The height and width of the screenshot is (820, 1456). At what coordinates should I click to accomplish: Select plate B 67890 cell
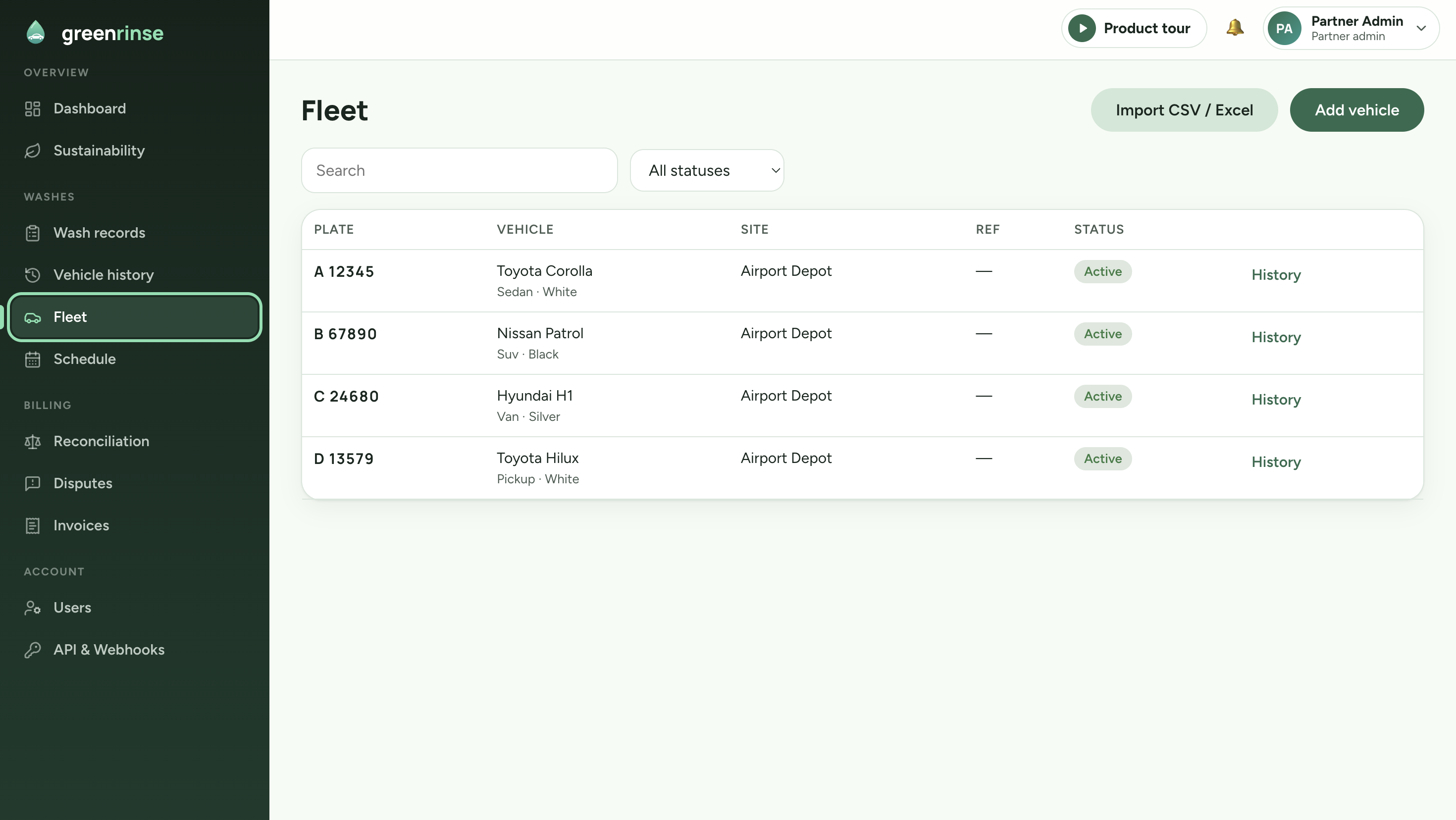(345, 334)
